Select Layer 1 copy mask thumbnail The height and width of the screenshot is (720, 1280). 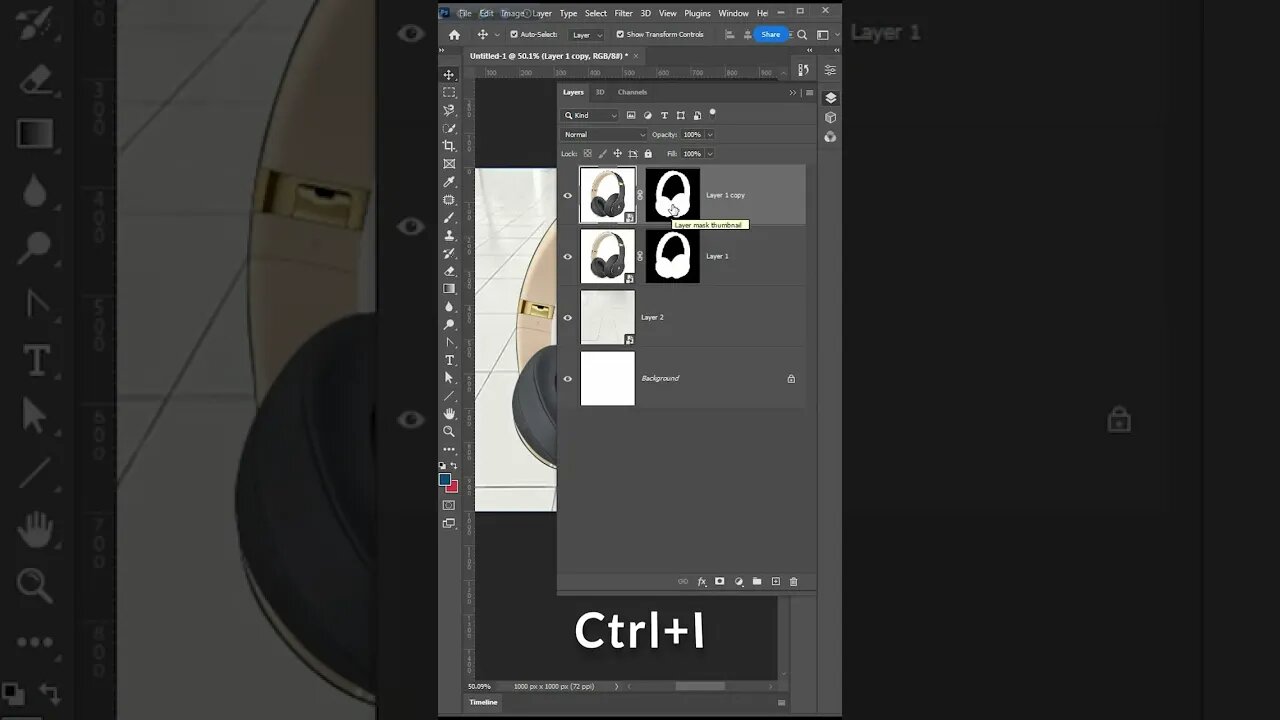pos(672,195)
